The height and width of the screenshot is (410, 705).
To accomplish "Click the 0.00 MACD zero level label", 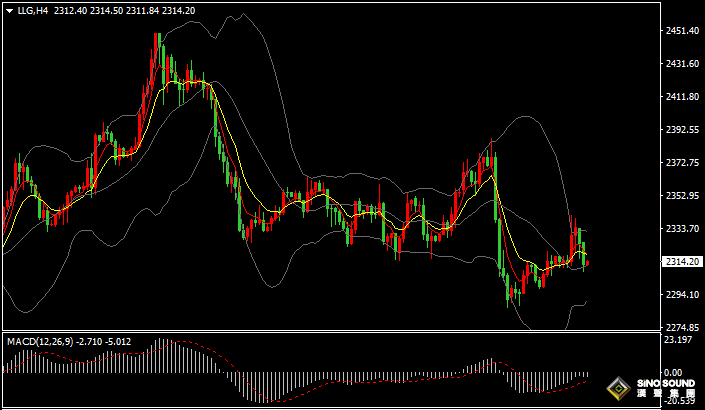I will pyautogui.click(x=675, y=372).
